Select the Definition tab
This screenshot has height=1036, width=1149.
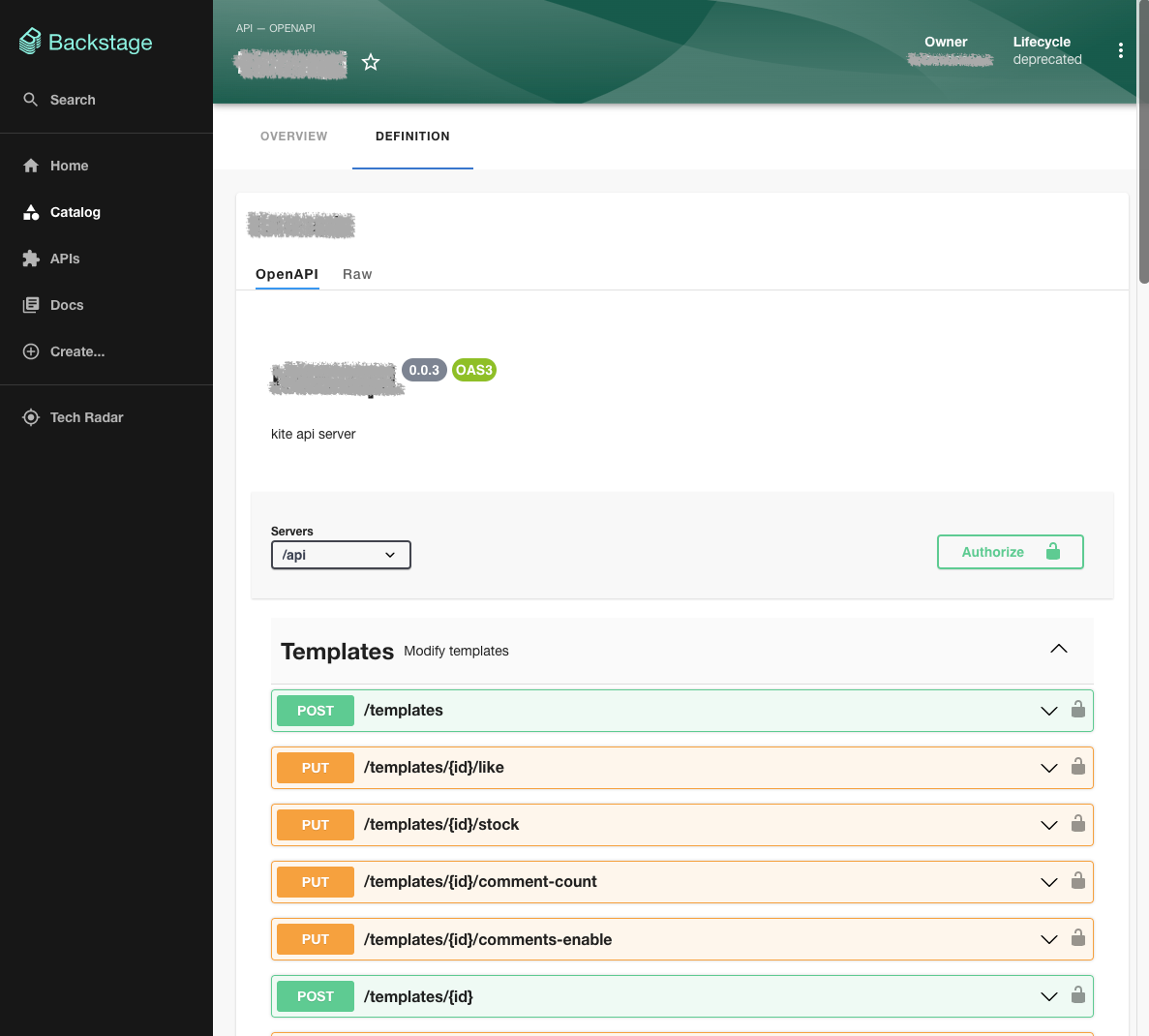click(x=412, y=137)
